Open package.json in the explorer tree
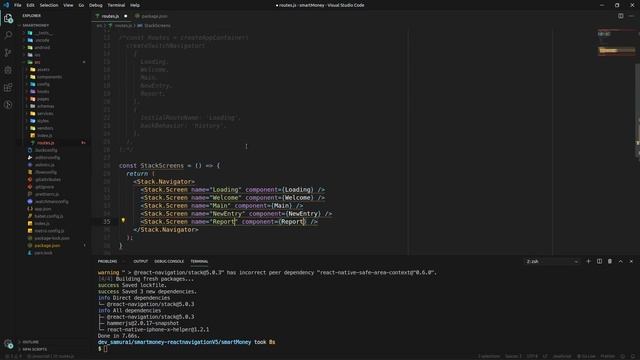This screenshot has height=360, width=640. [47, 246]
